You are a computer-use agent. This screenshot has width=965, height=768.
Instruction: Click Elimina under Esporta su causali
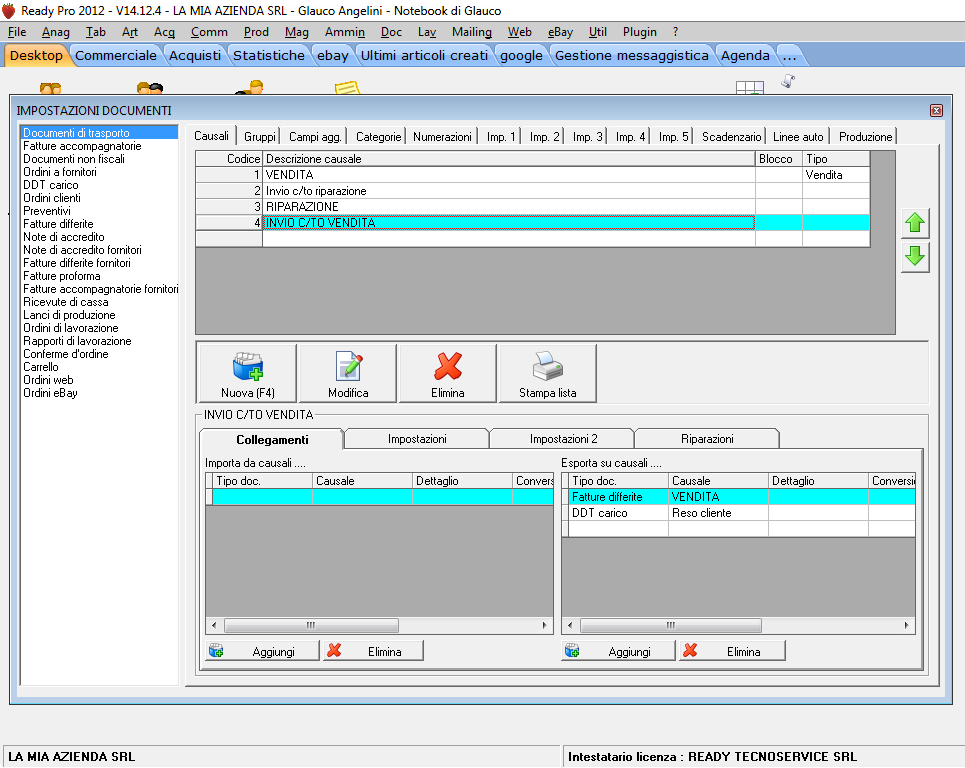(x=732, y=651)
